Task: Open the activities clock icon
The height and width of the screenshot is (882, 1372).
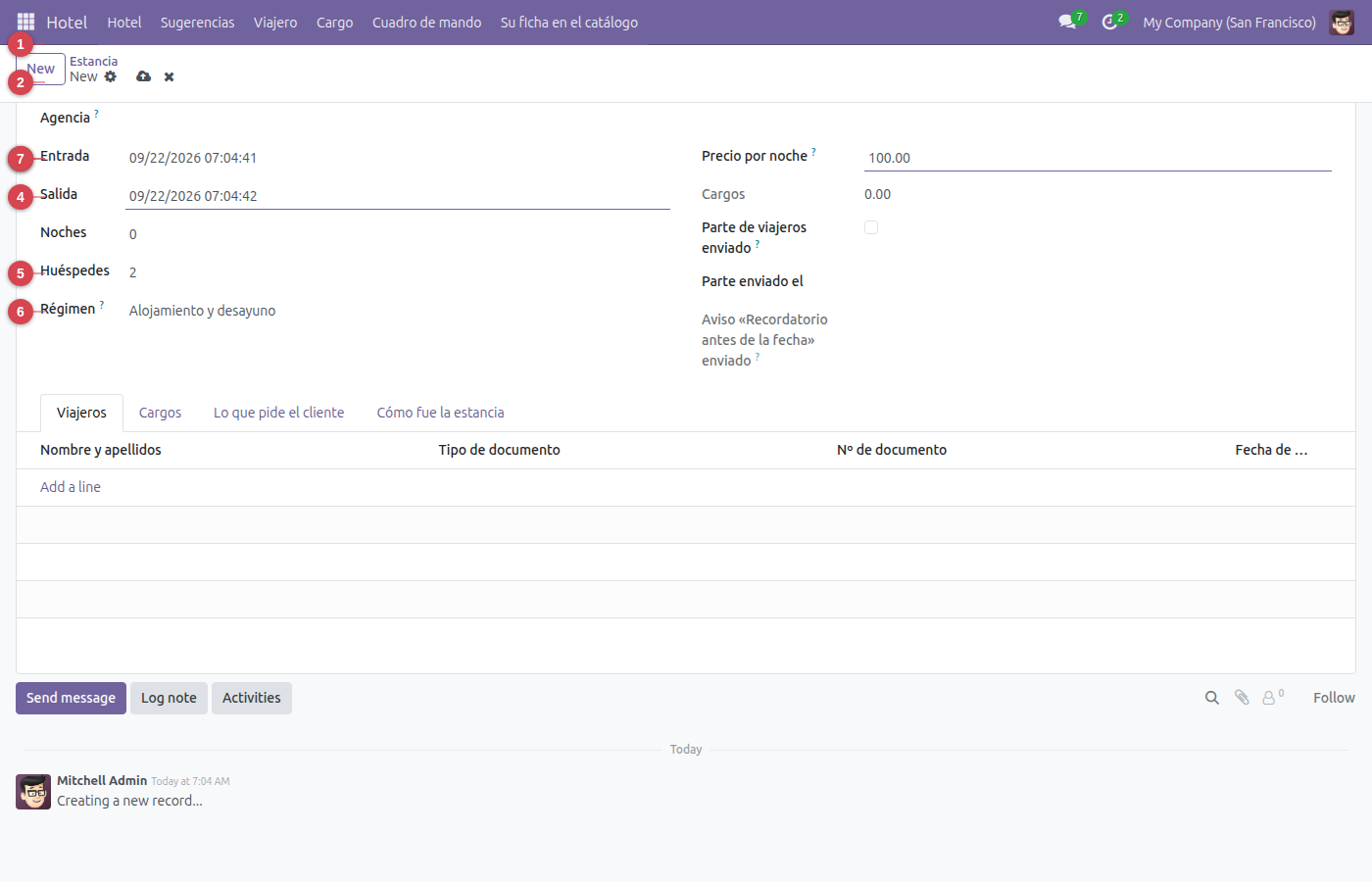Action: (x=1109, y=22)
